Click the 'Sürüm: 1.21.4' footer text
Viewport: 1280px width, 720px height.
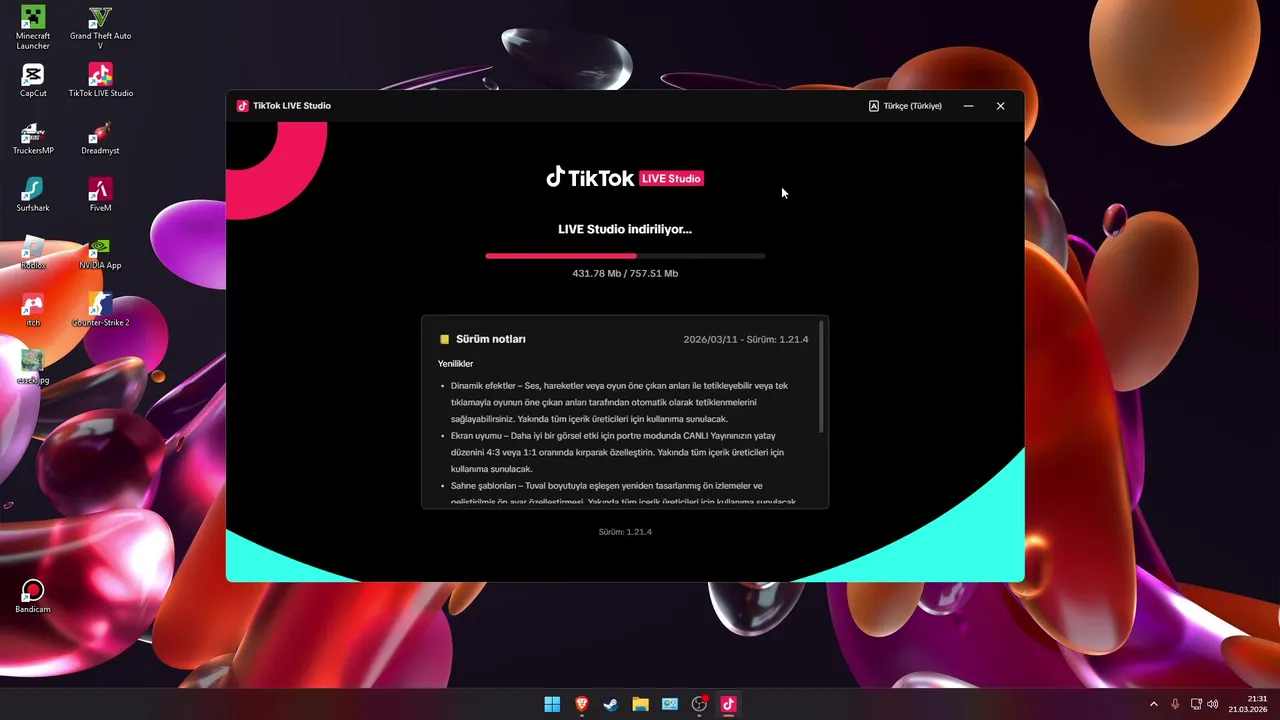tap(625, 532)
